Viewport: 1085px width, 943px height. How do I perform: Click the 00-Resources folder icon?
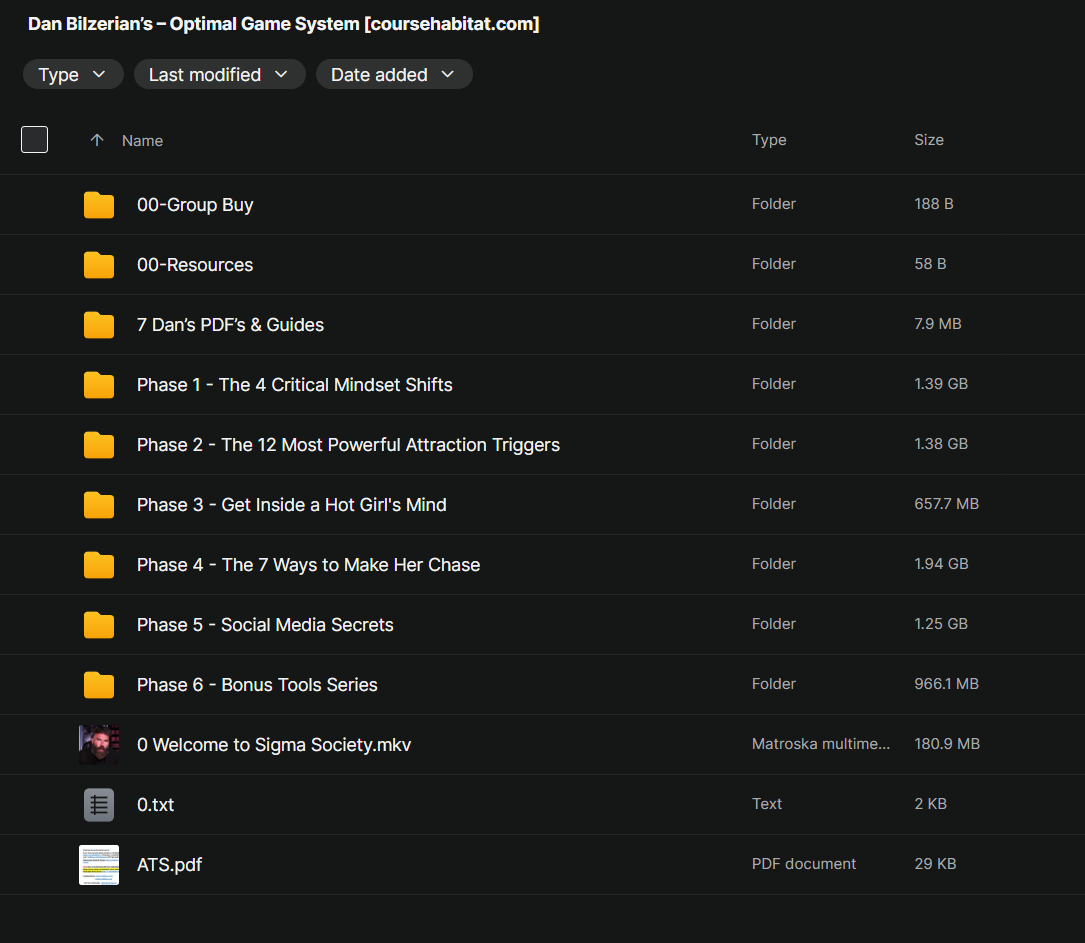[99, 265]
